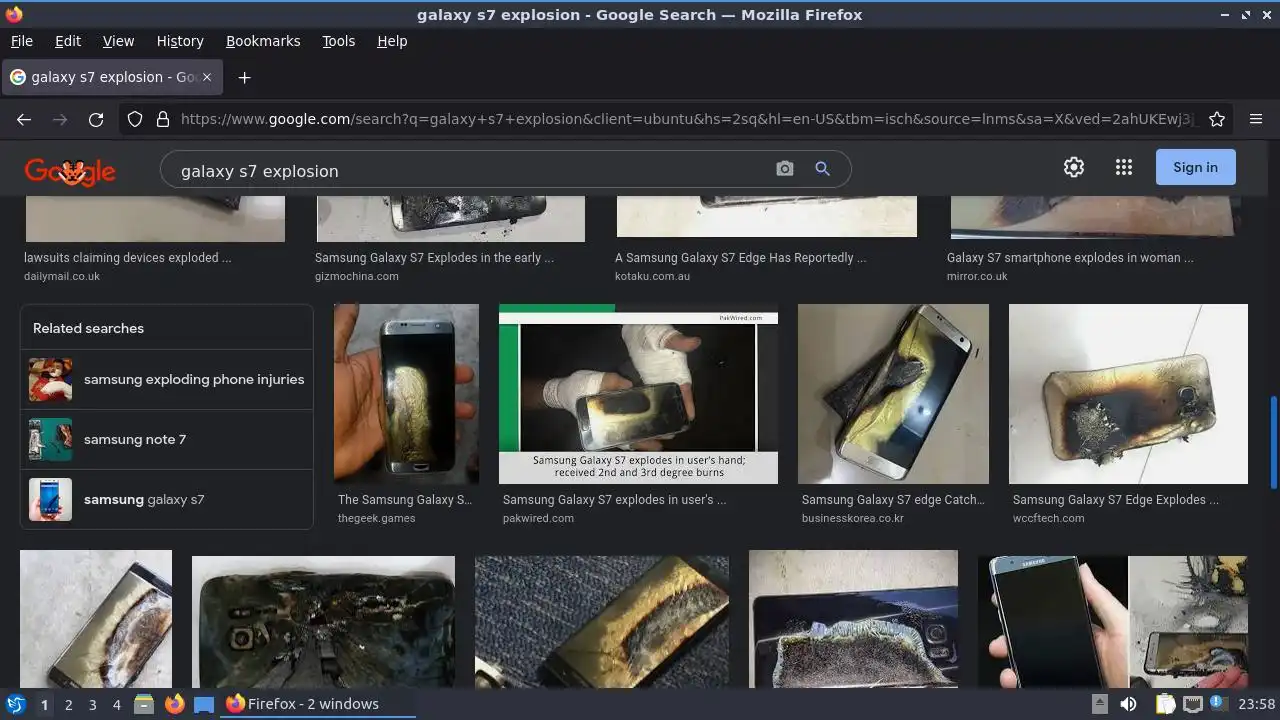The width and height of the screenshot is (1280, 720).
Task: Click 'lawsuits claiming devices exploded' caption
Action: pyautogui.click(x=127, y=257)
